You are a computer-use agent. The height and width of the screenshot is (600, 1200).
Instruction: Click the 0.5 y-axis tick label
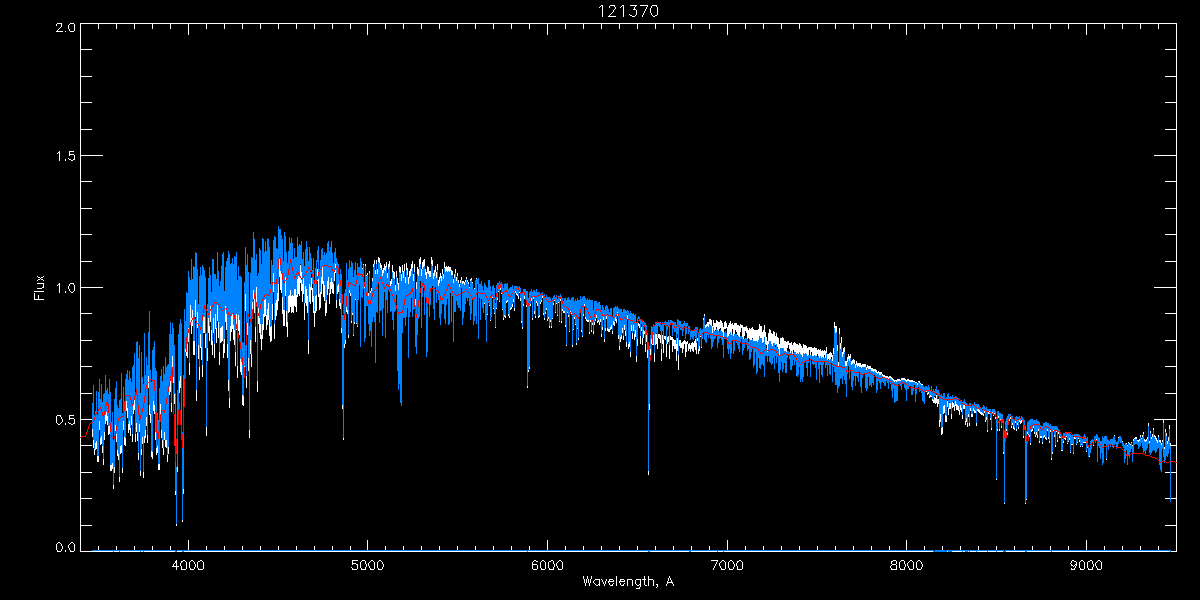click(x=65, y=419)
